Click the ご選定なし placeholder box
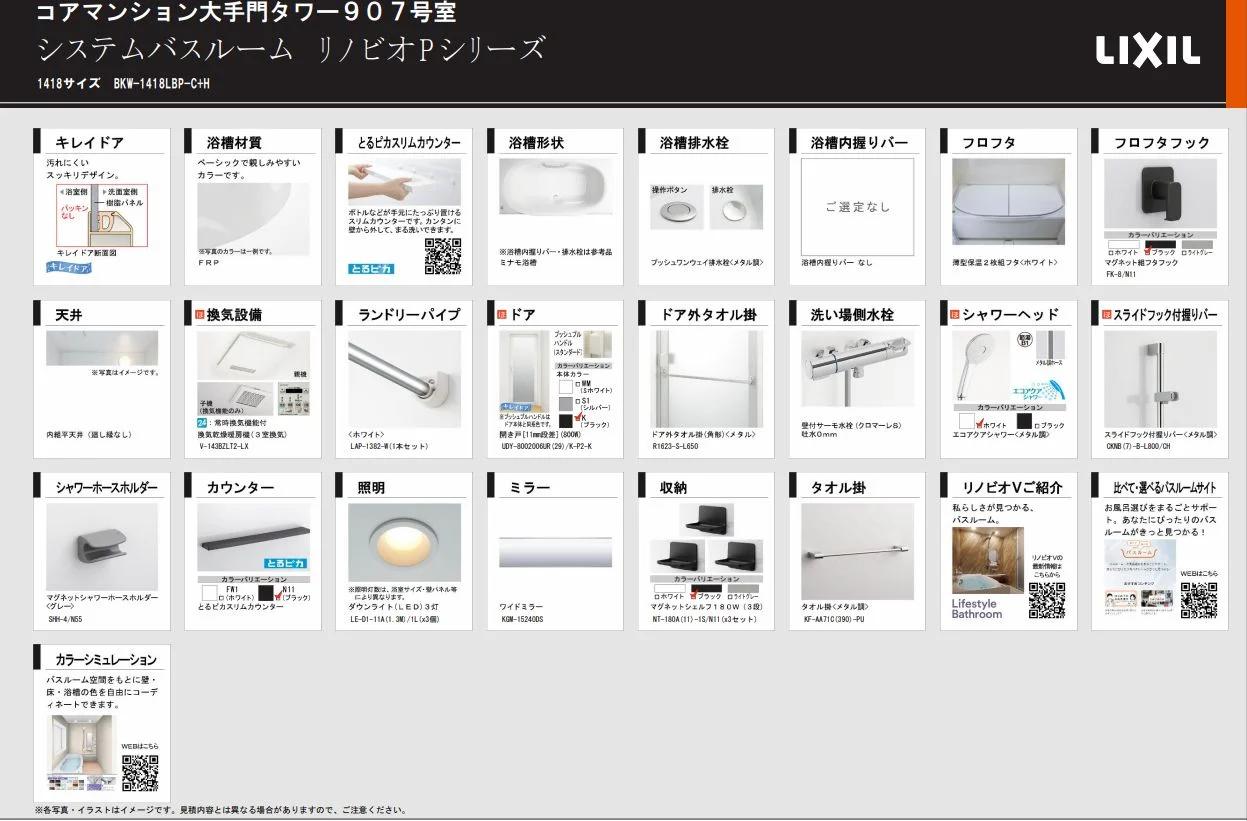Viewport: 1247px width, 821px height. (x=857, y=206)
